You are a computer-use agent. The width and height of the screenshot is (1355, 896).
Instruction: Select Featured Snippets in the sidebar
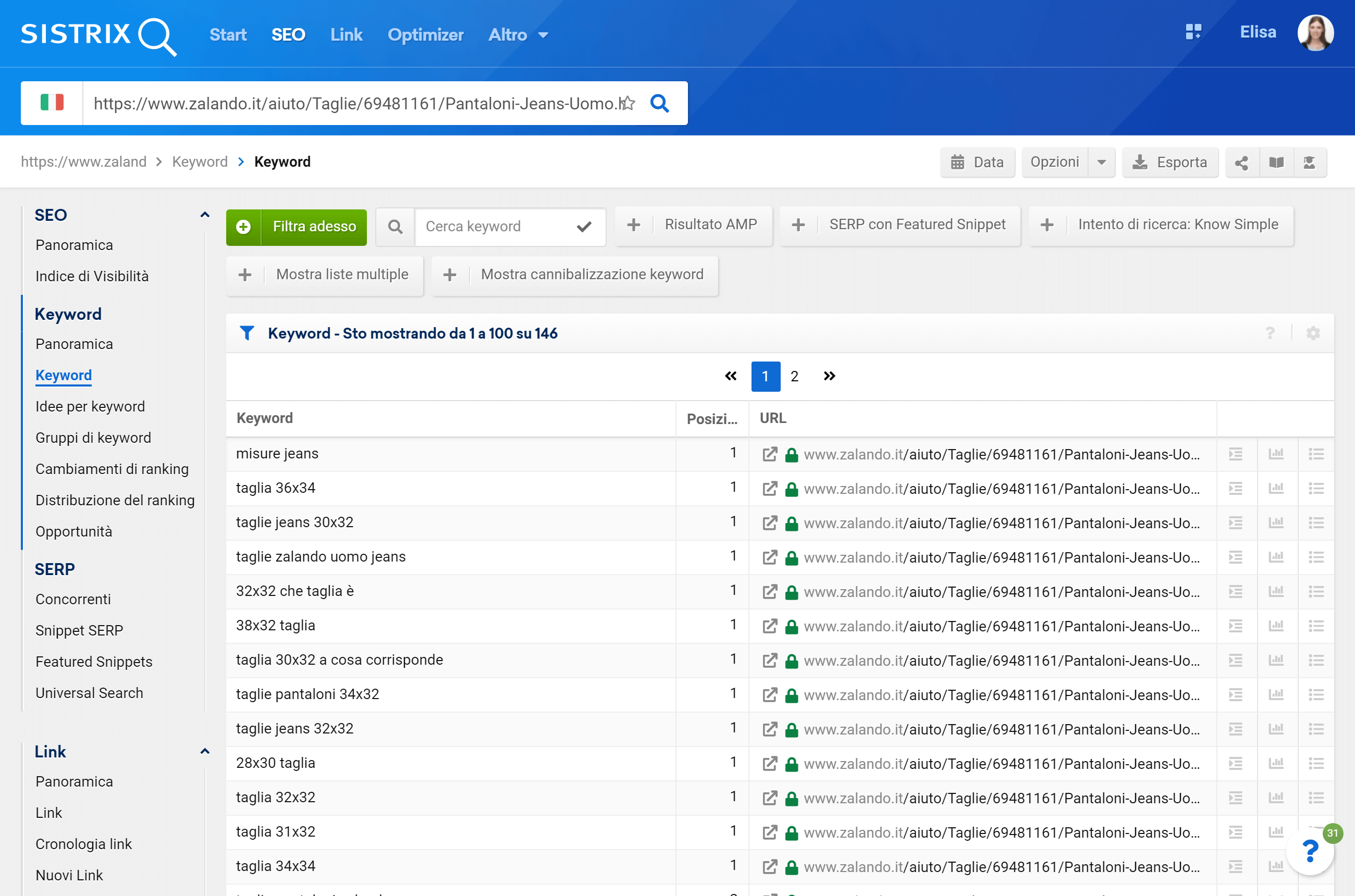(x=94, y=661)
